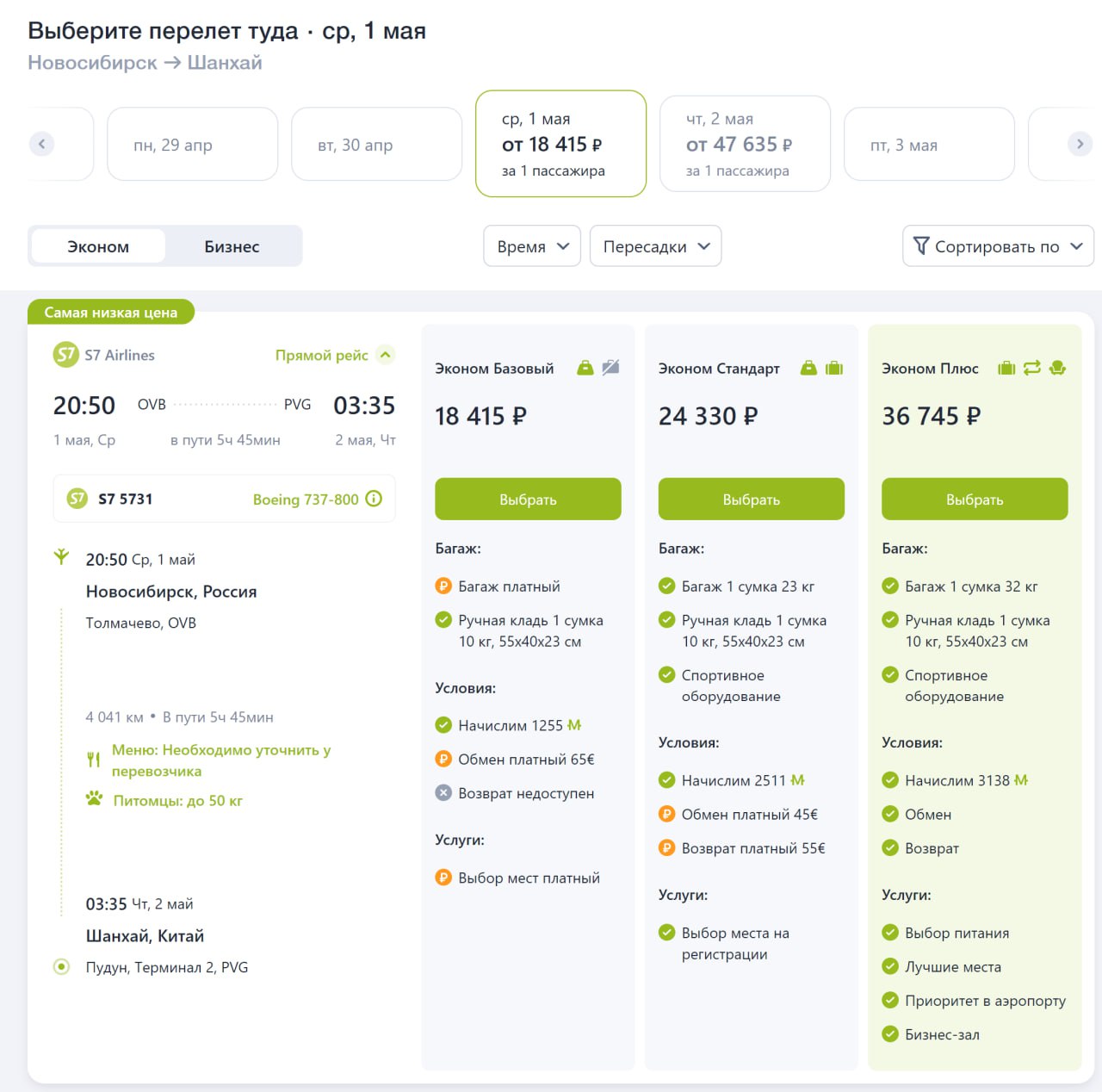Expand the Сортировать по dropdown
Viewport: 1102px width, 1092px height.
coord(998,246)
